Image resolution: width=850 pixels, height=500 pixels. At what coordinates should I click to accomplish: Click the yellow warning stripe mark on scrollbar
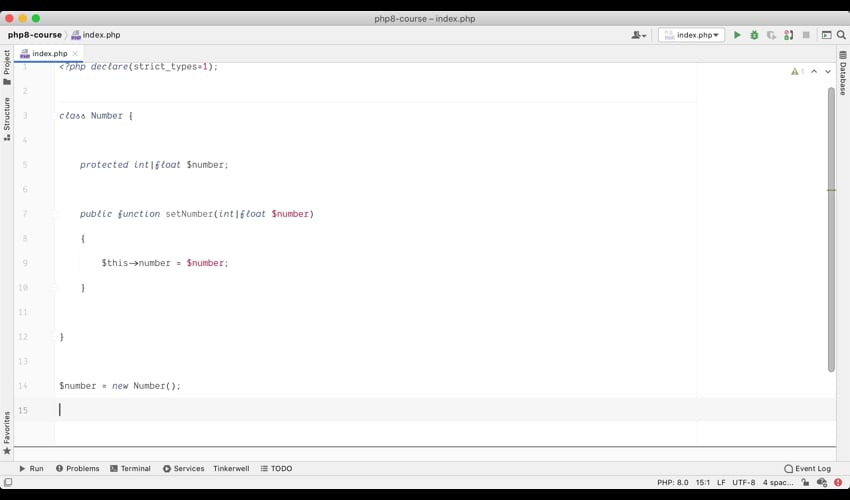click(832, 190)
